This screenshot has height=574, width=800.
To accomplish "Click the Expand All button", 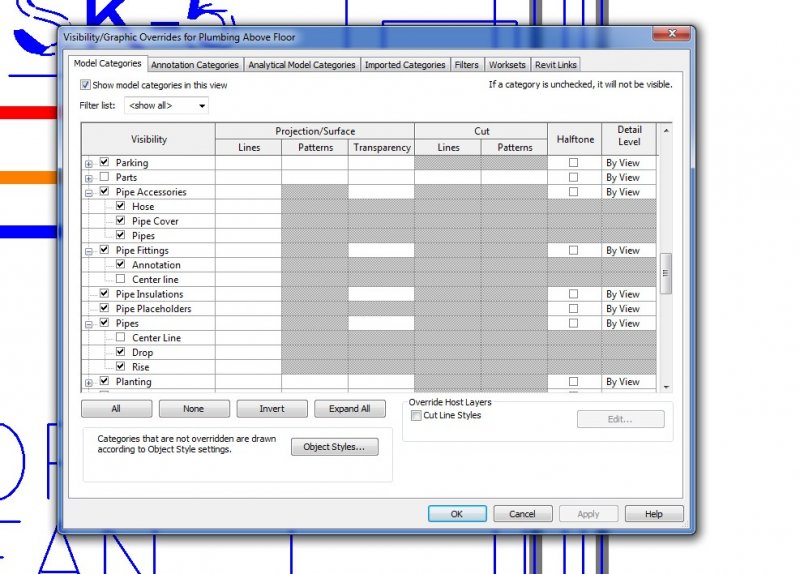I will point(349,409).
